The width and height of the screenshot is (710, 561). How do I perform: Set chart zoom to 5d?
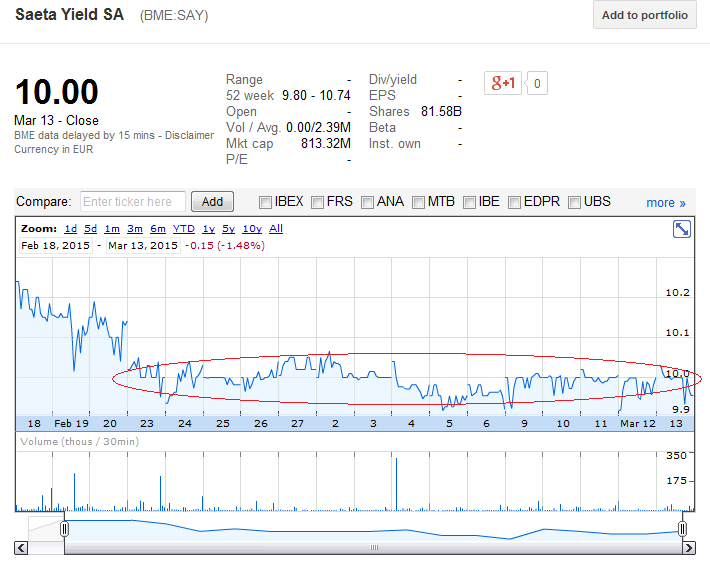click(91, 229)
